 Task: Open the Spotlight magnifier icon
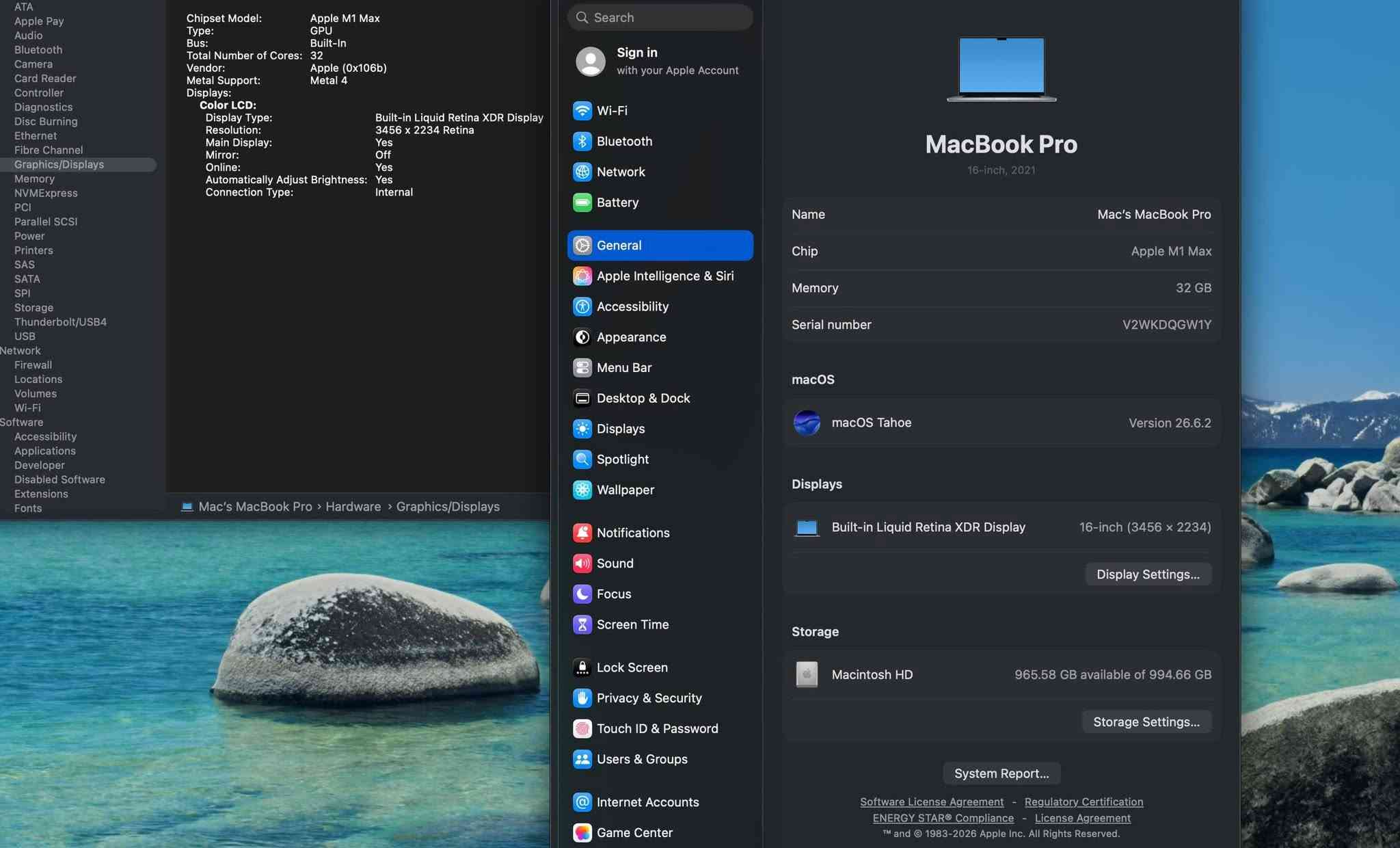click(582, 459)
